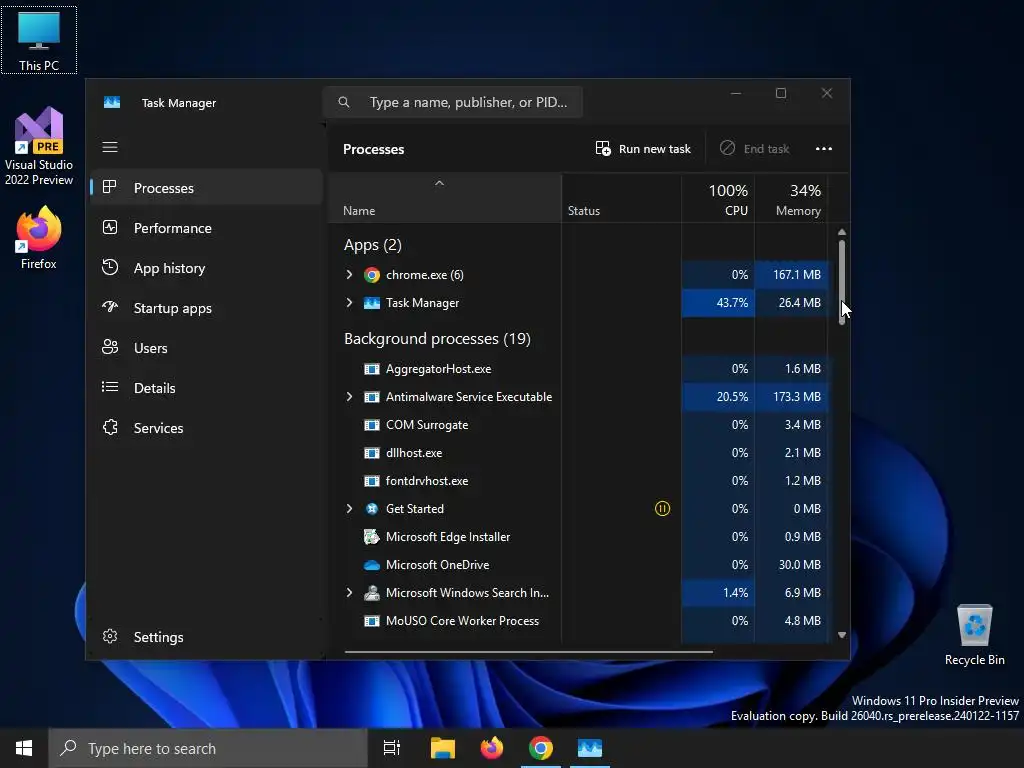Expand the Task Manager process entry

[x=349, y=303]
